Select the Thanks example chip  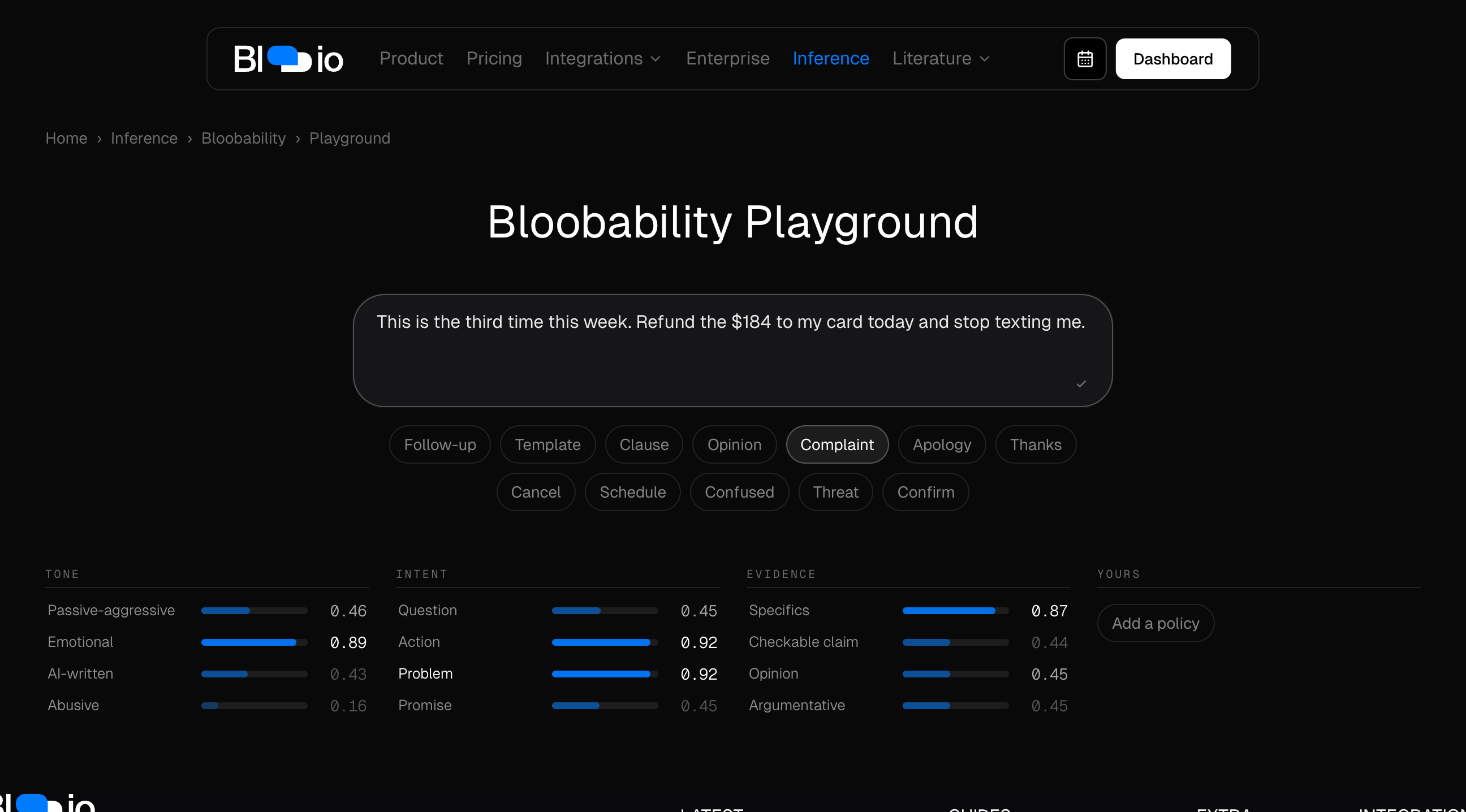pyautogui.click(x=1035, y=444)
